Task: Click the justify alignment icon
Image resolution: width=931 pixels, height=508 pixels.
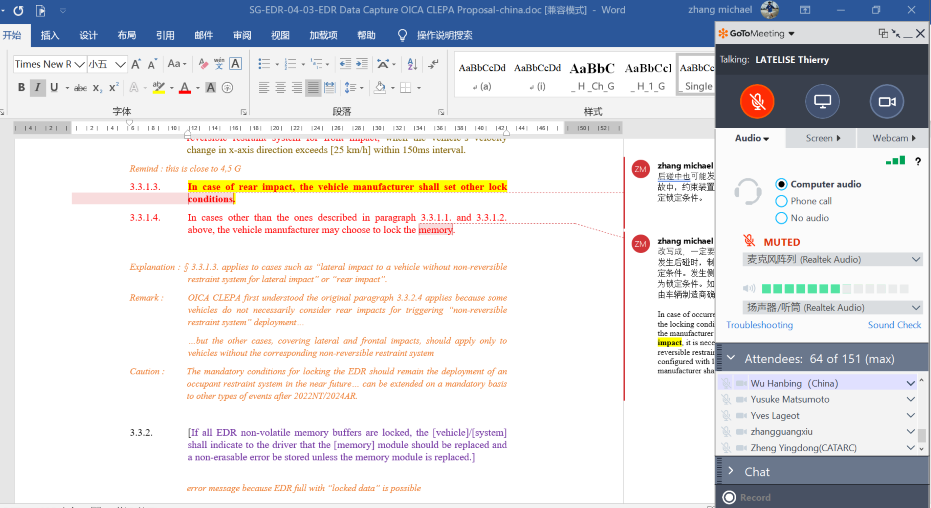Action: pos(313,88)
